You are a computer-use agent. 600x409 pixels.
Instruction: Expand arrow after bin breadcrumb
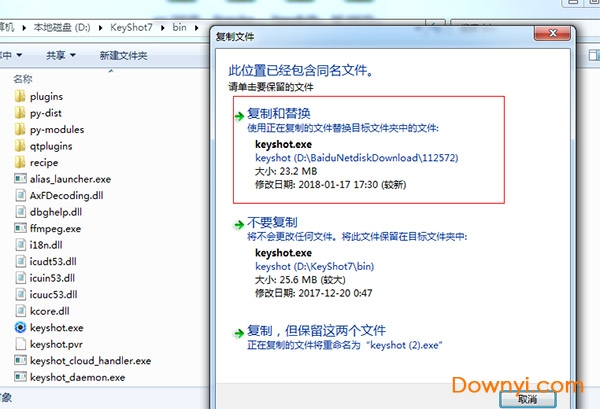(196, 28)
